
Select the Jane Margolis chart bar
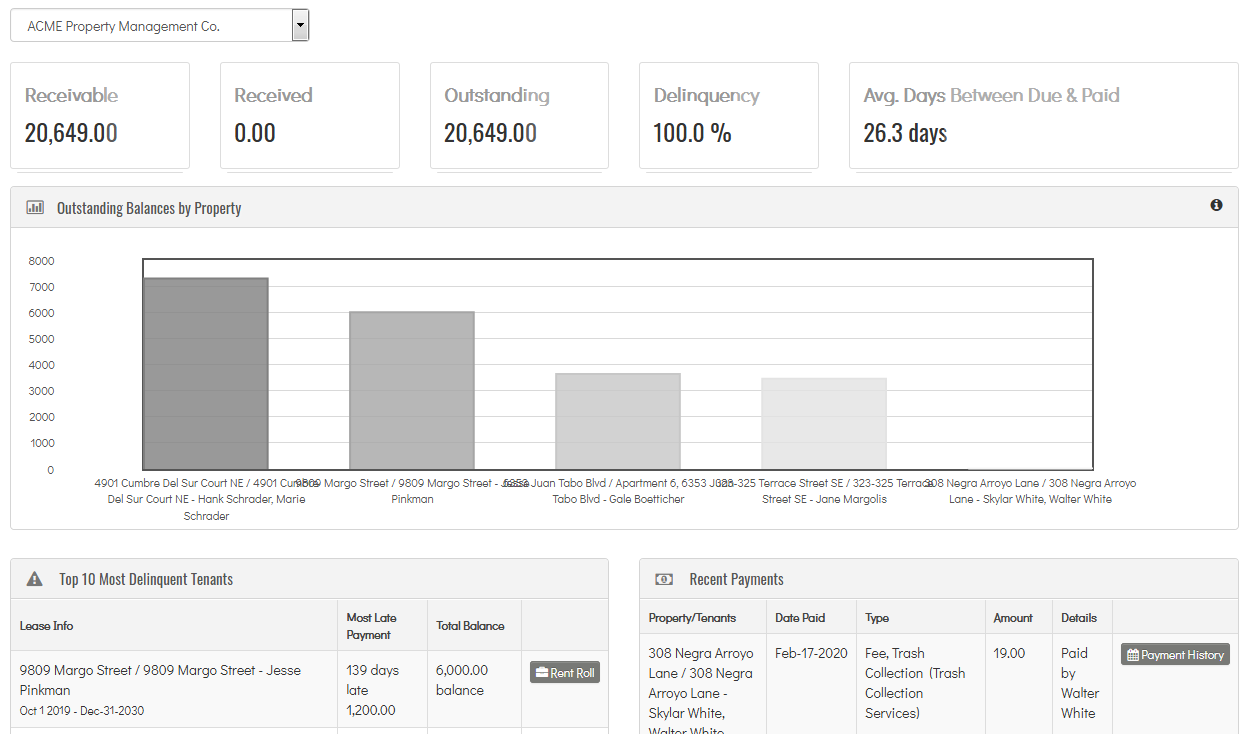pos(824,424)
